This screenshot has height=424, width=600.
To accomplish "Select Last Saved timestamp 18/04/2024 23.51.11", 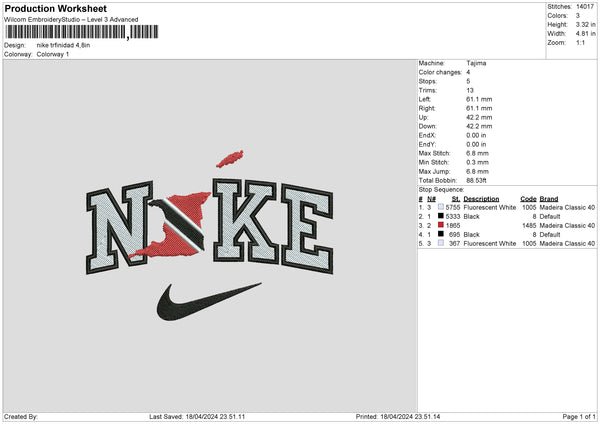I will coord(215,417).
